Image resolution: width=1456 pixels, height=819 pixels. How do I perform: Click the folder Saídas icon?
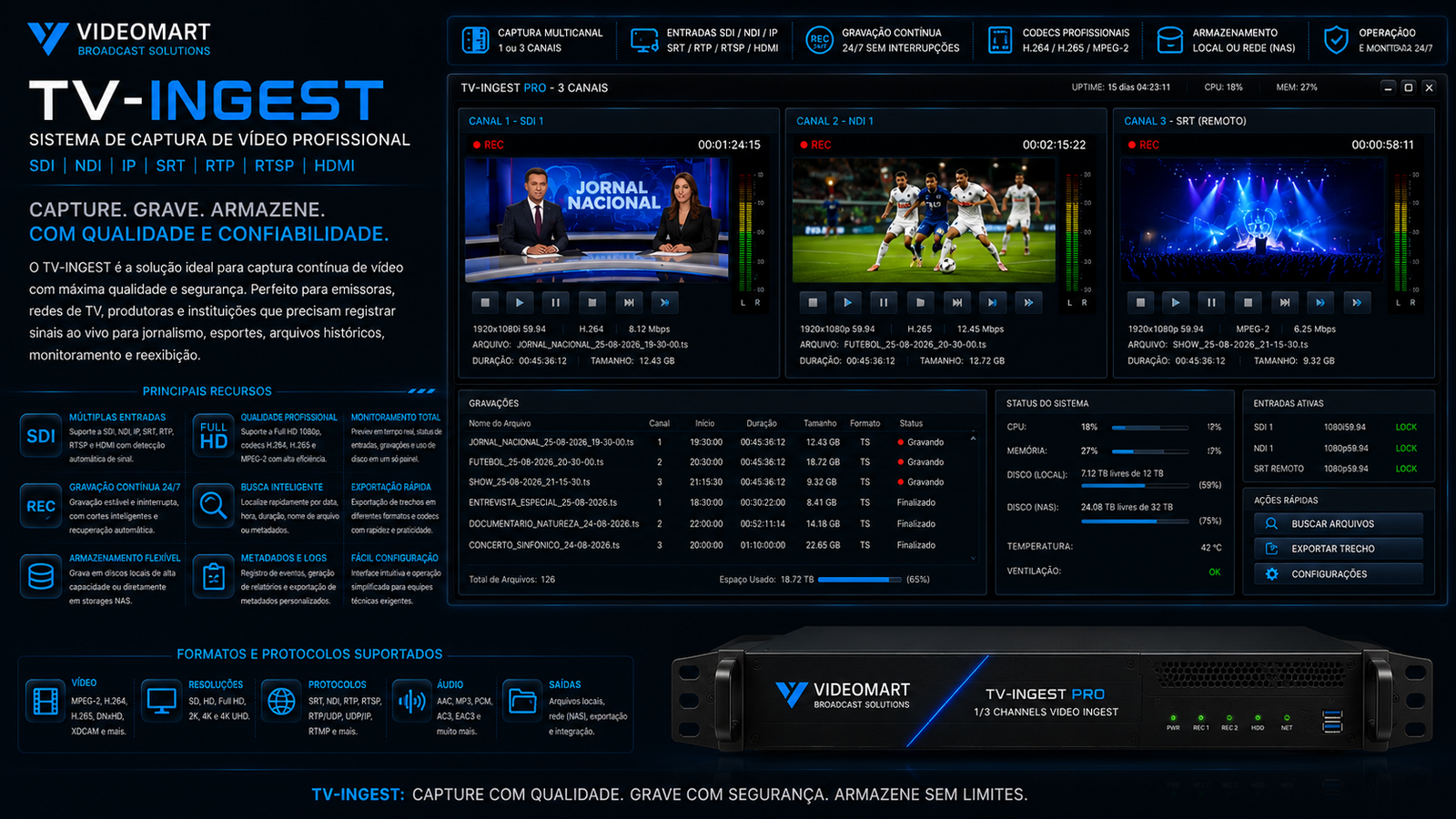(522, 701)
